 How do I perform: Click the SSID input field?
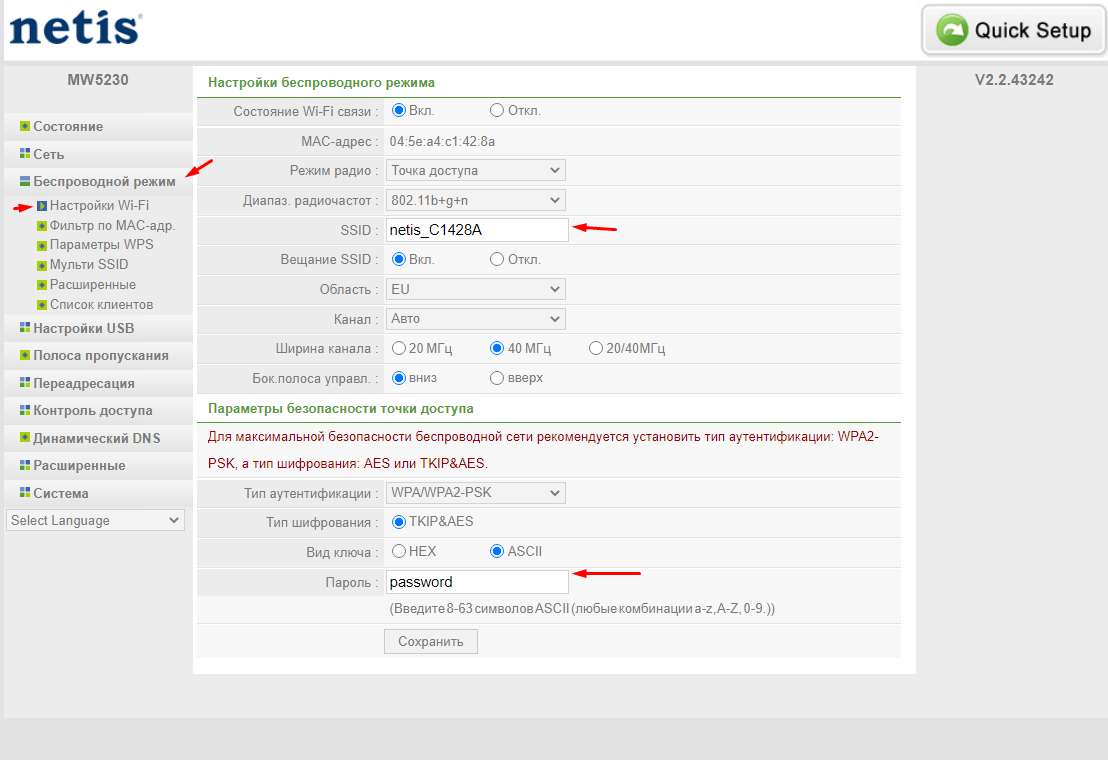click(477, 230)
